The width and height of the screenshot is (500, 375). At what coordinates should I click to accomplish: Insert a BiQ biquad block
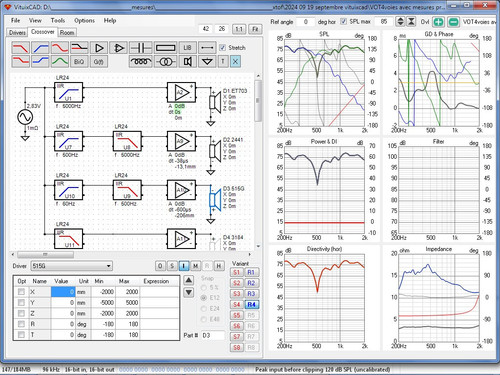(79, 61)
